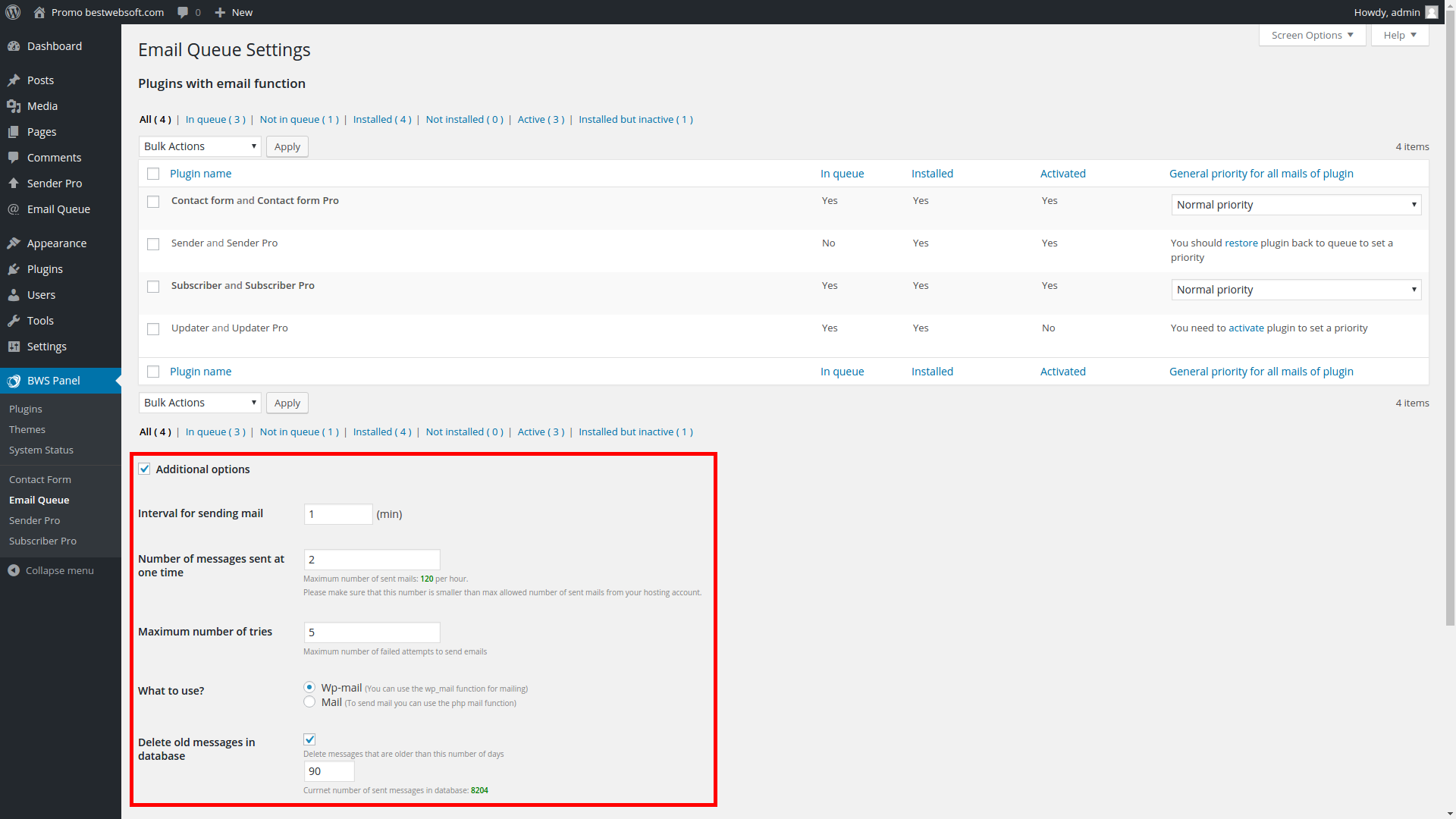1456x819 pixels.
Task: Click the BWS Panel icon
Action: click(14, 381)
